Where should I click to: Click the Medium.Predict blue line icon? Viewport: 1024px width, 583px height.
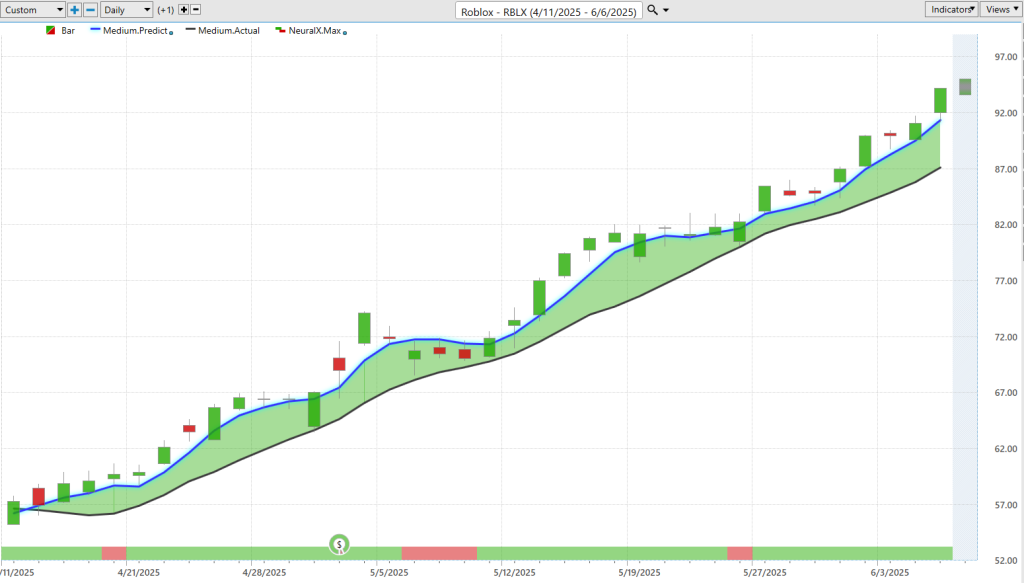(x=95, y=29)
